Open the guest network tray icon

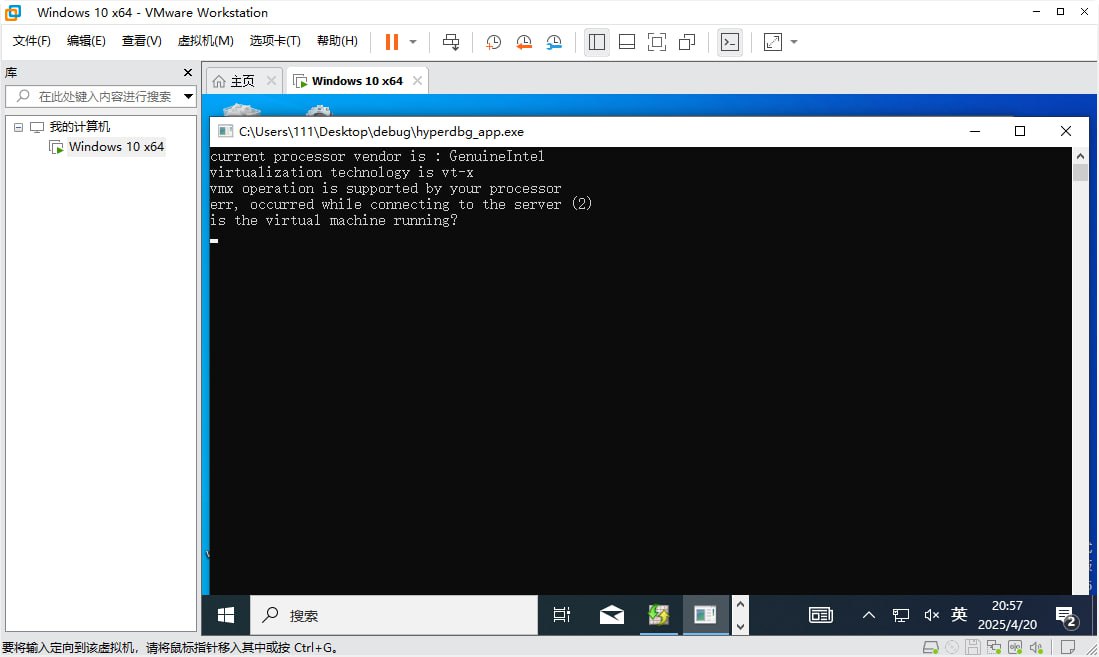[x=900, y=615]
